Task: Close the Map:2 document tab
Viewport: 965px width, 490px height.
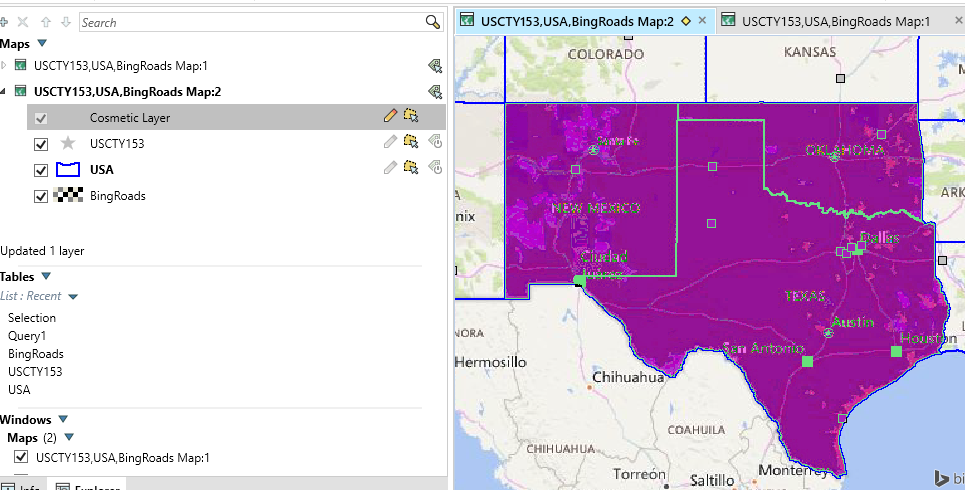Action: [702, 21]
